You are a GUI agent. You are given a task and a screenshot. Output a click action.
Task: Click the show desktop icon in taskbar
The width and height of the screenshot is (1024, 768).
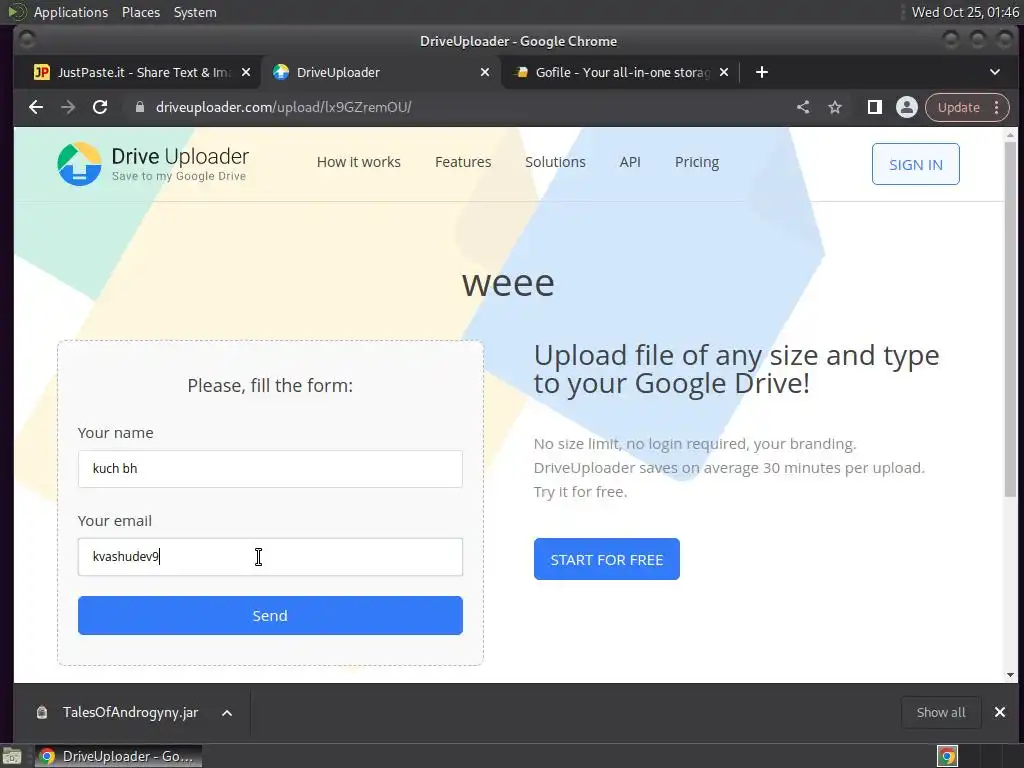(x=12, y=756)
